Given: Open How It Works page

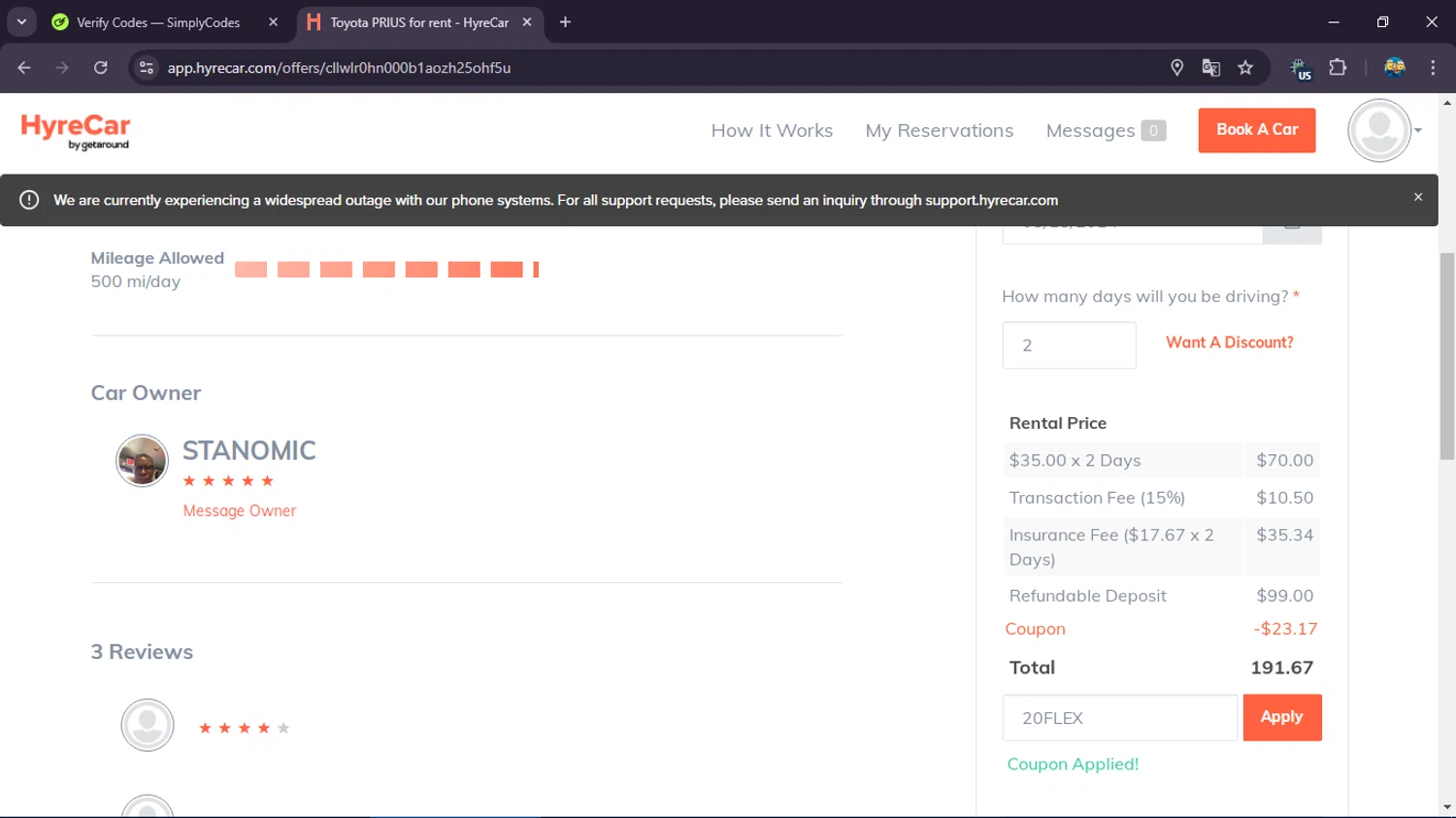Looking at the screenshot, I should pyautogui.click(x=772, y=130).
